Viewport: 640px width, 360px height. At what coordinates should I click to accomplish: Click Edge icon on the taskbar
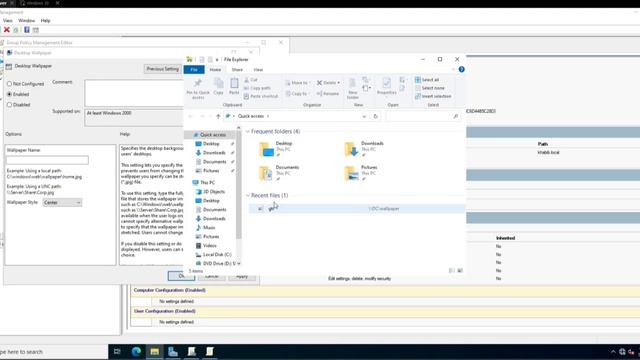[136, 351]
